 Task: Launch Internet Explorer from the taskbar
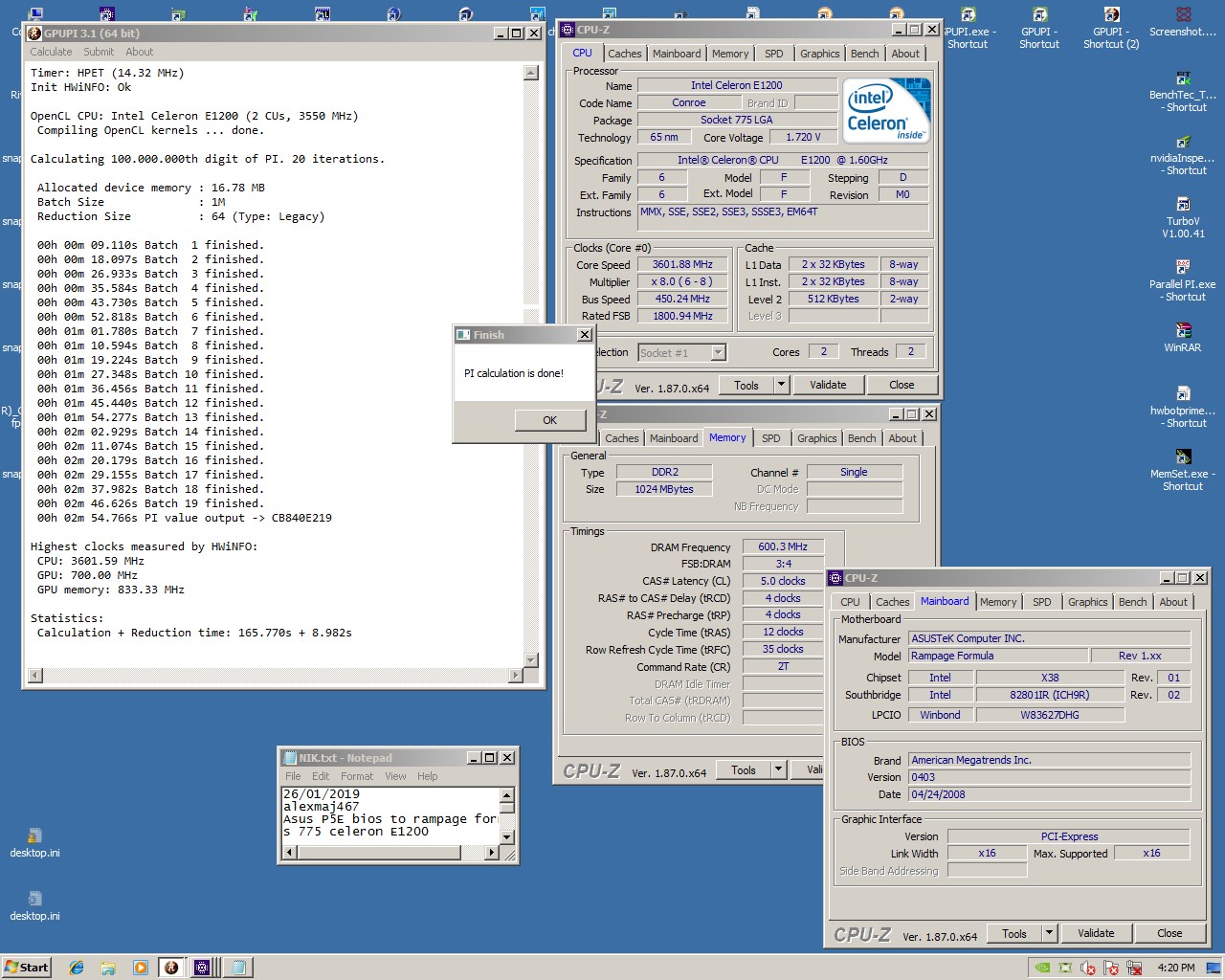(77, 968)
